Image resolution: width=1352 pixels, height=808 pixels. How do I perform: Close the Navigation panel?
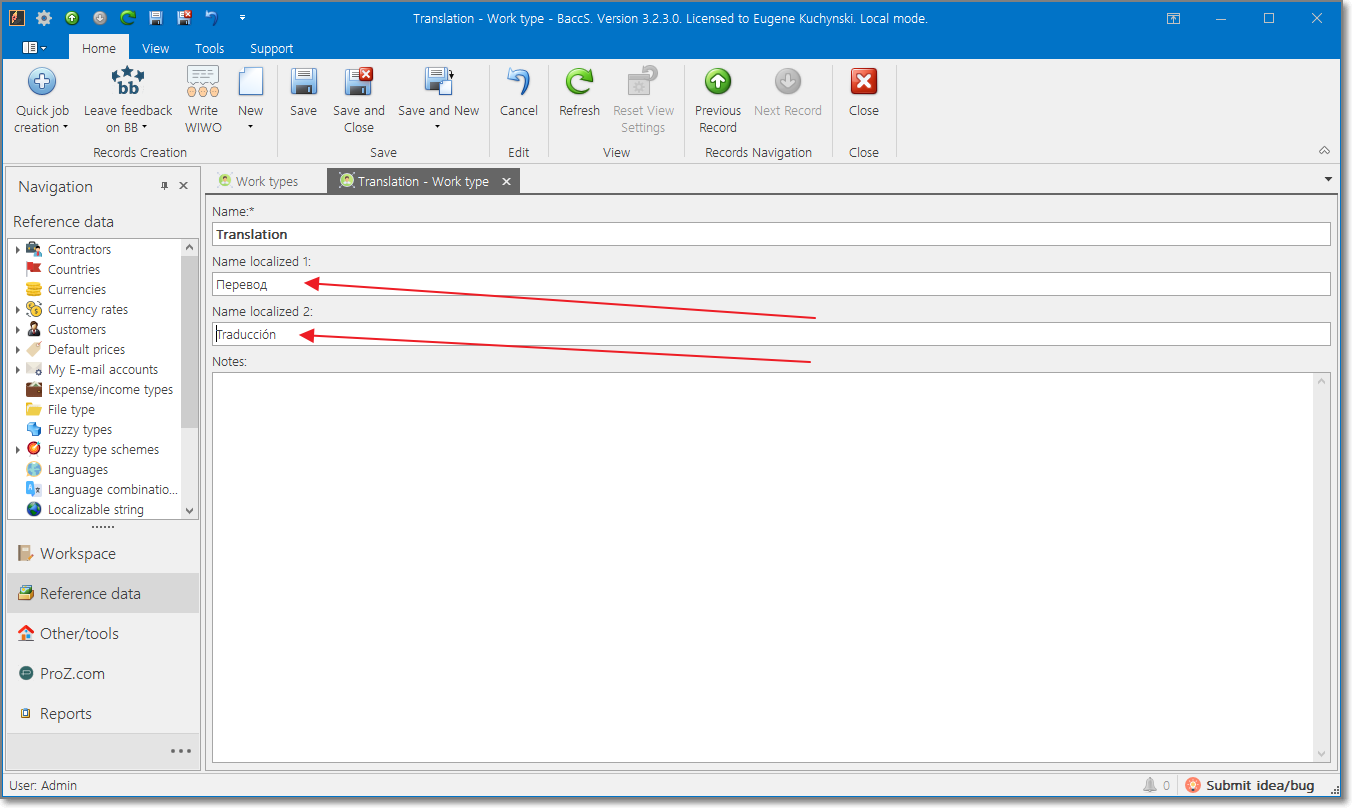click(x=183, y=186)
